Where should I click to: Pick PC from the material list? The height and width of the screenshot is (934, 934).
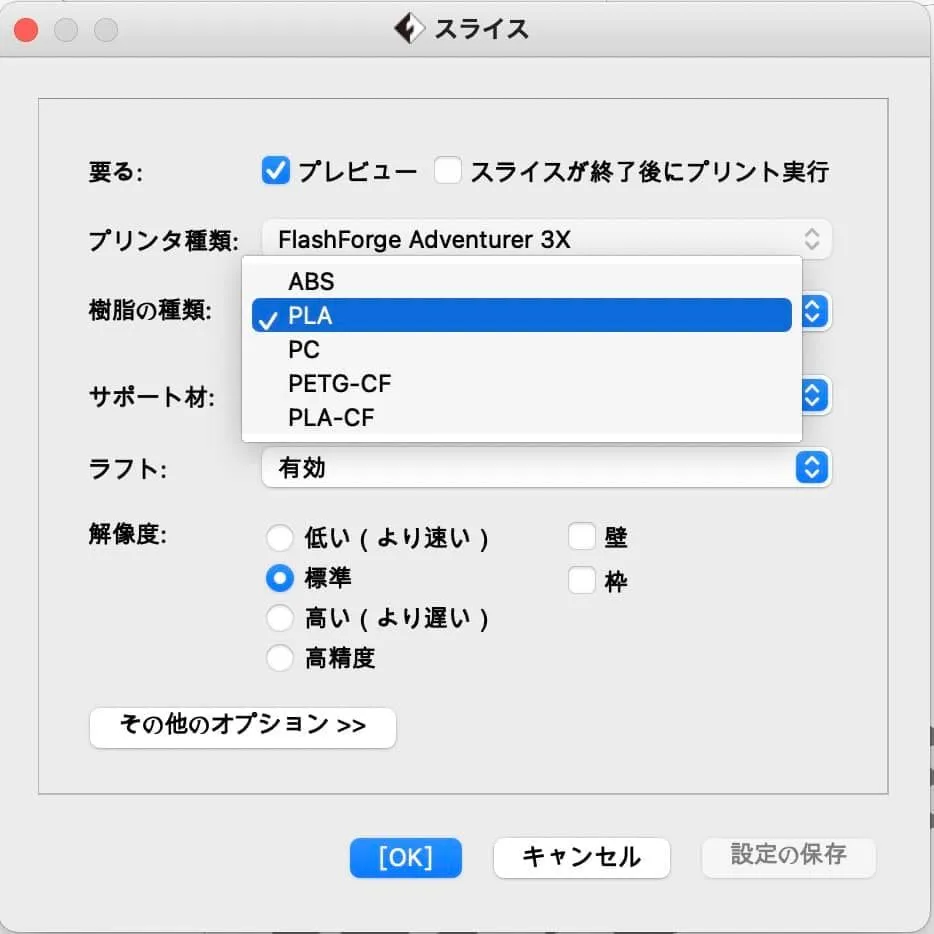pyautogui.click(x=304, y=350)
